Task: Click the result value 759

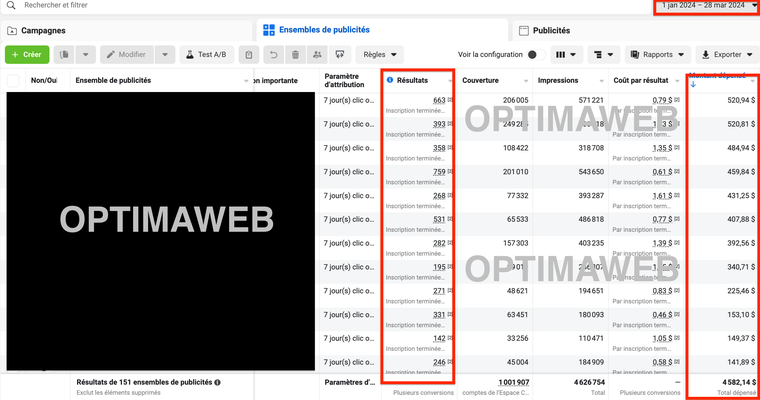Action: (x=439, y=172)
